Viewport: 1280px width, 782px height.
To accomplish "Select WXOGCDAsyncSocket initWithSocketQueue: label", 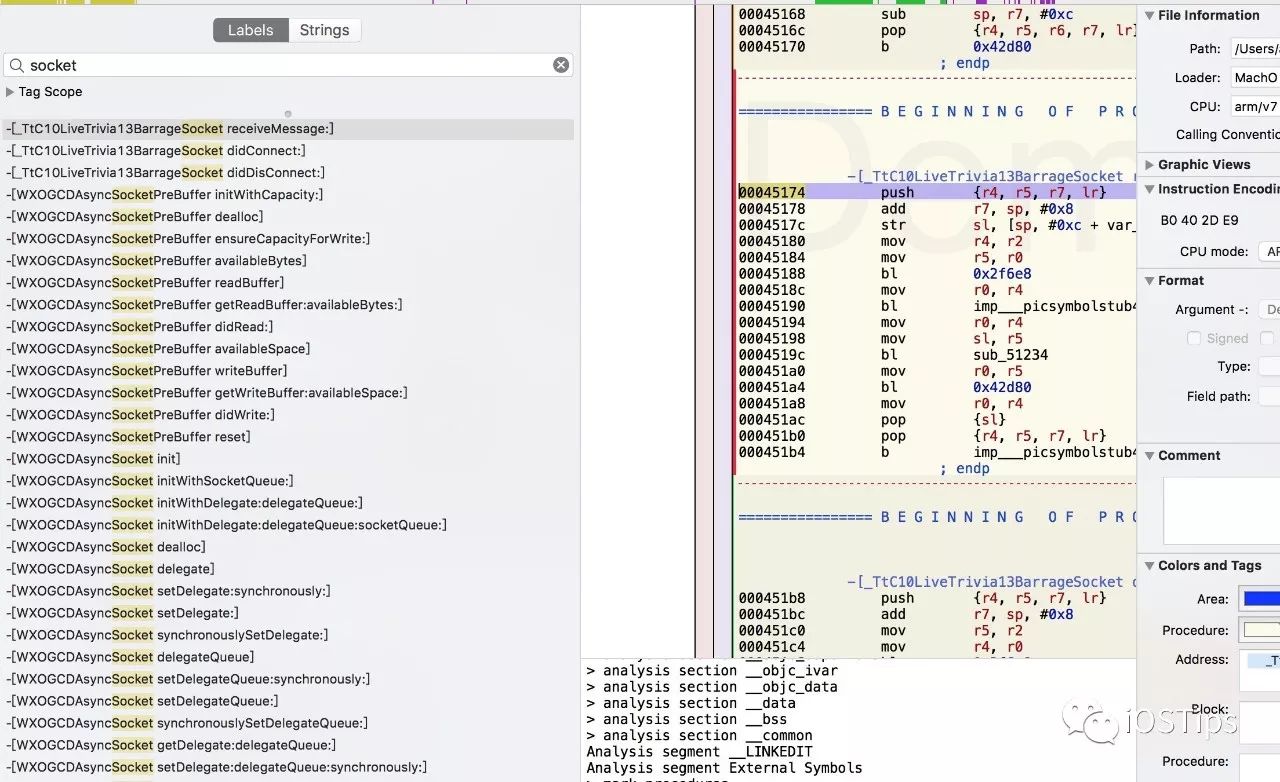I will 288,481.
